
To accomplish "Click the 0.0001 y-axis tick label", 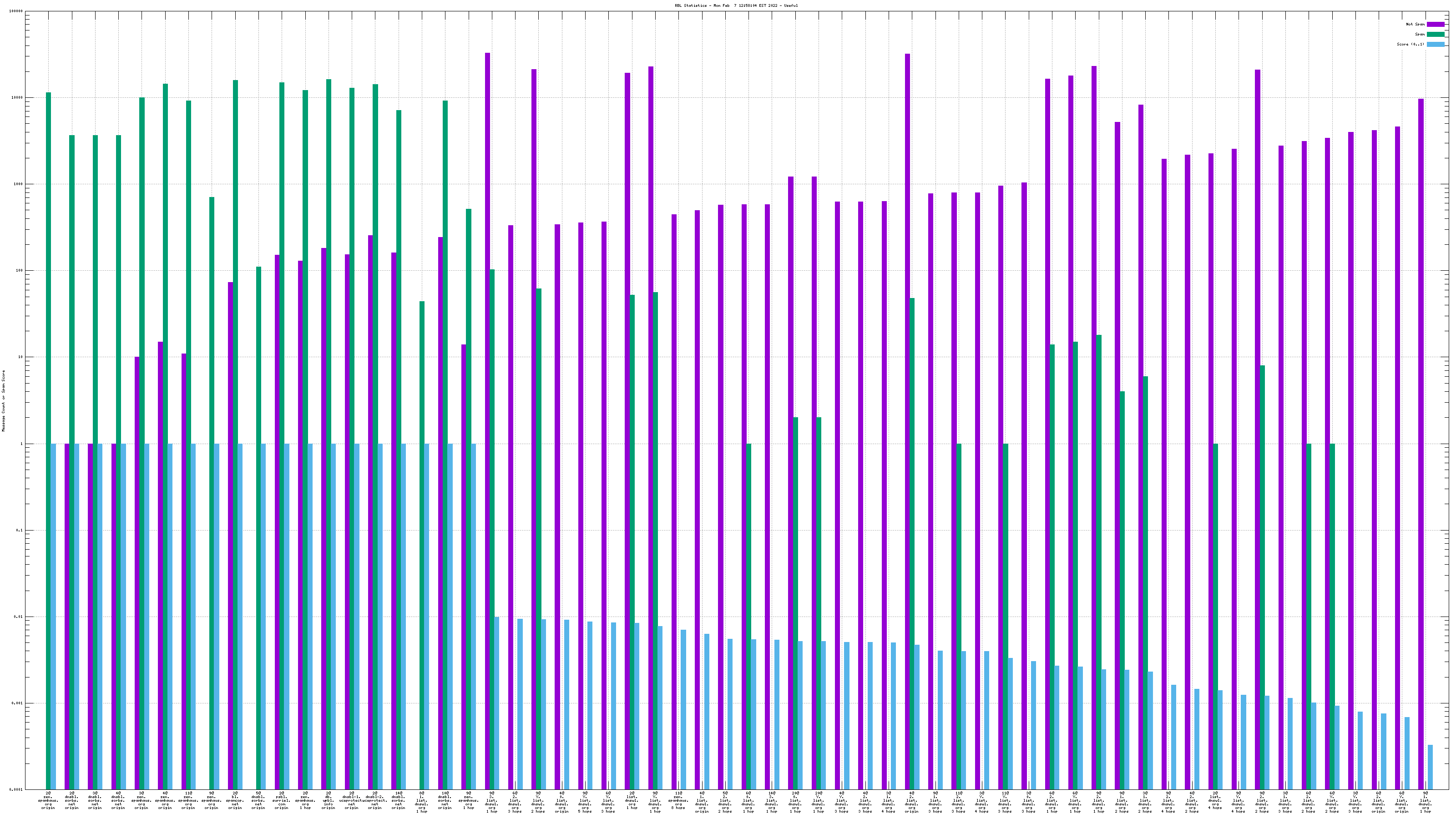I will [x=16, y=789].
